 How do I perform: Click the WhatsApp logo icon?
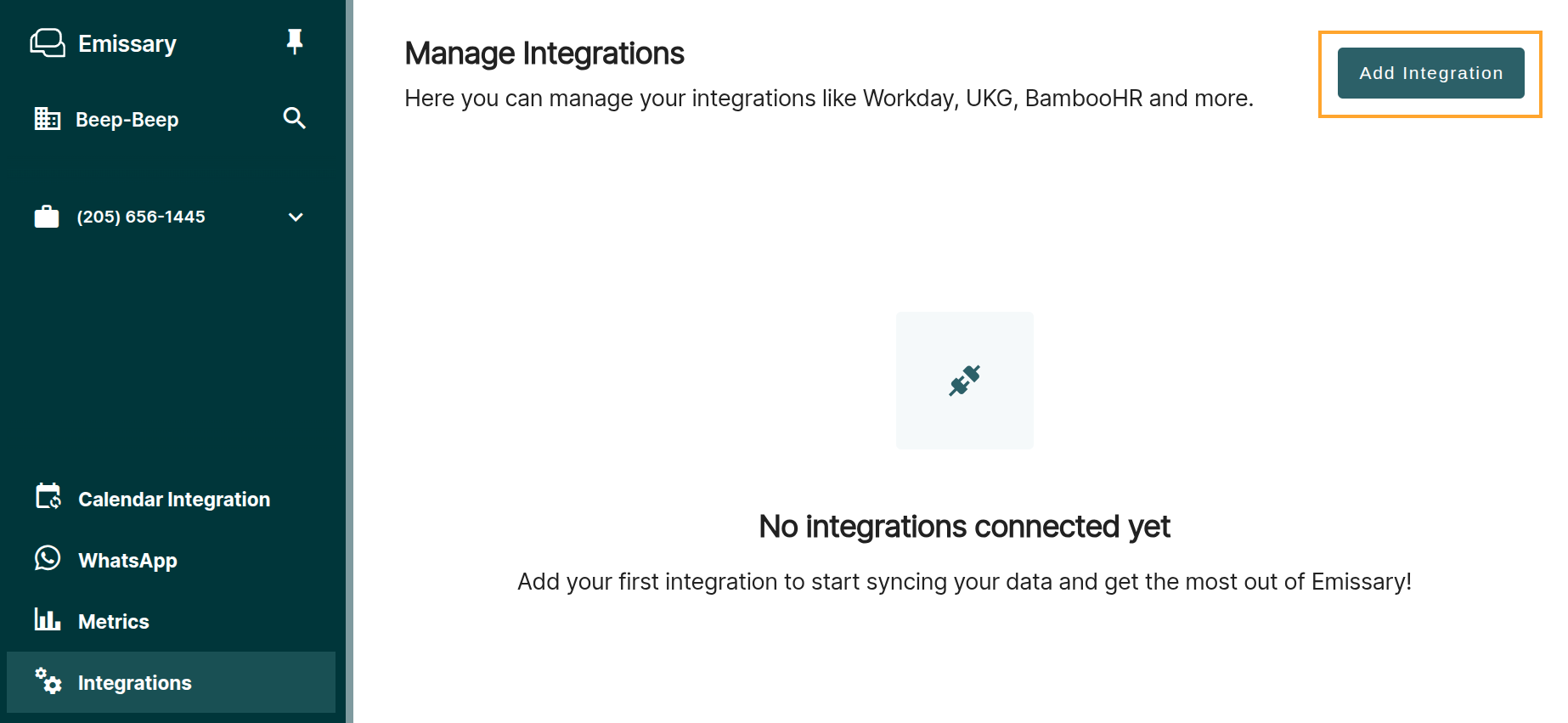(48, 558)
